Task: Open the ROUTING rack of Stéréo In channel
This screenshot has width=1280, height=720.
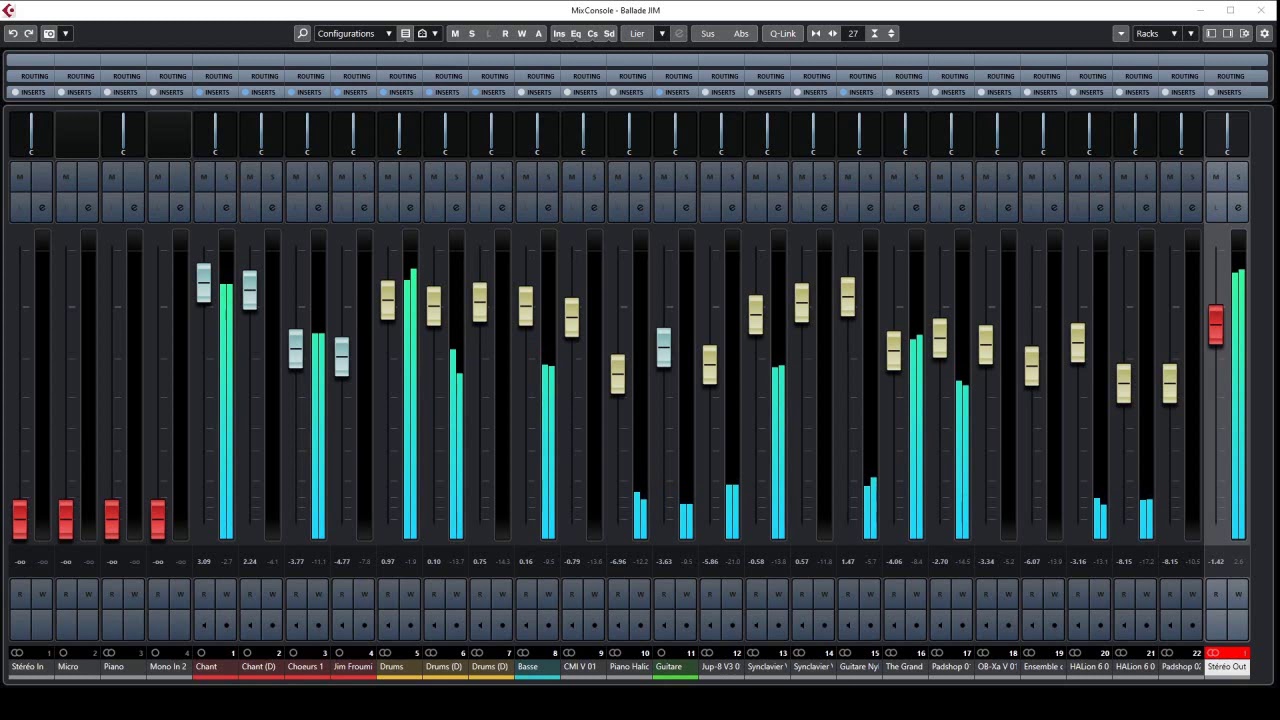Action: point(31,76)
